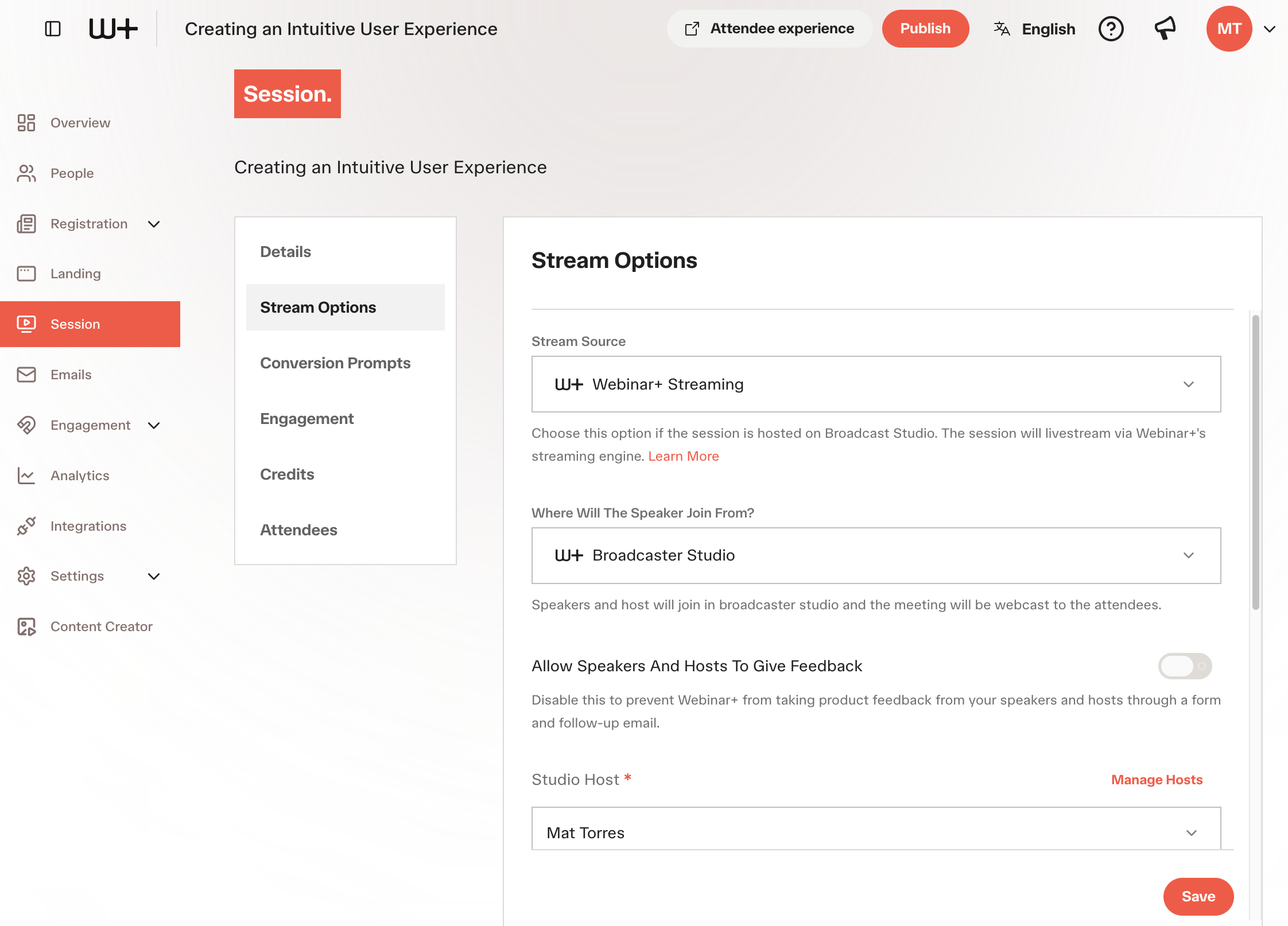Open the Stream Source dropdown
The height and width of the screenshot is (926, 1288).
876,384
